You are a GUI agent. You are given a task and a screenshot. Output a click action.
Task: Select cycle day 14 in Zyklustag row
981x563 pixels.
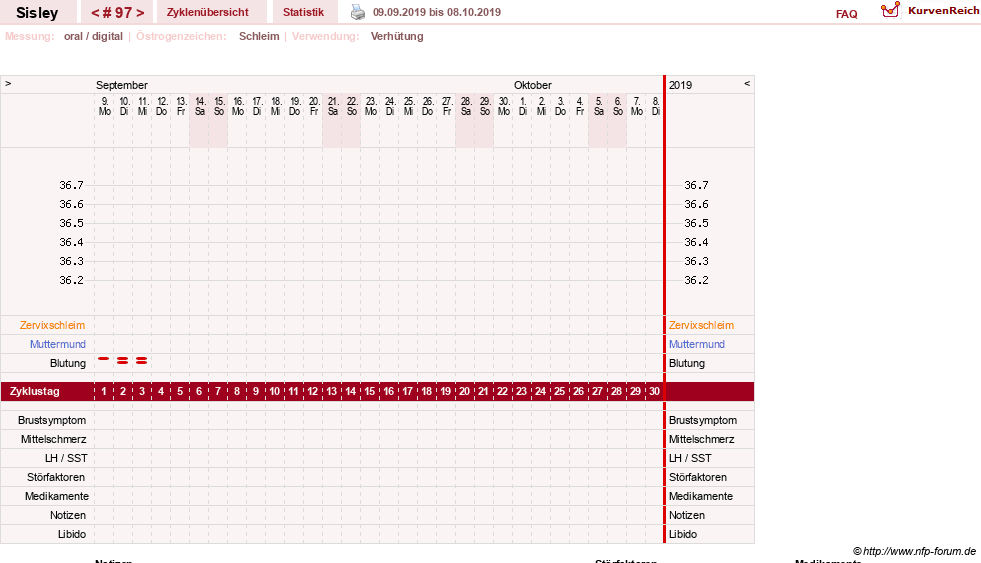tap(350, 392)
